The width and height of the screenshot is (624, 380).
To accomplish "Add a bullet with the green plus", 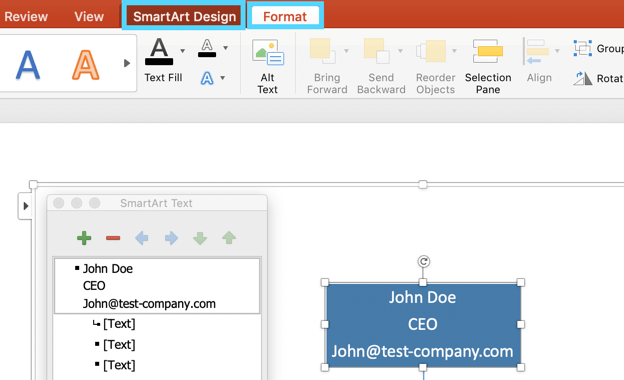I will 84,238.
